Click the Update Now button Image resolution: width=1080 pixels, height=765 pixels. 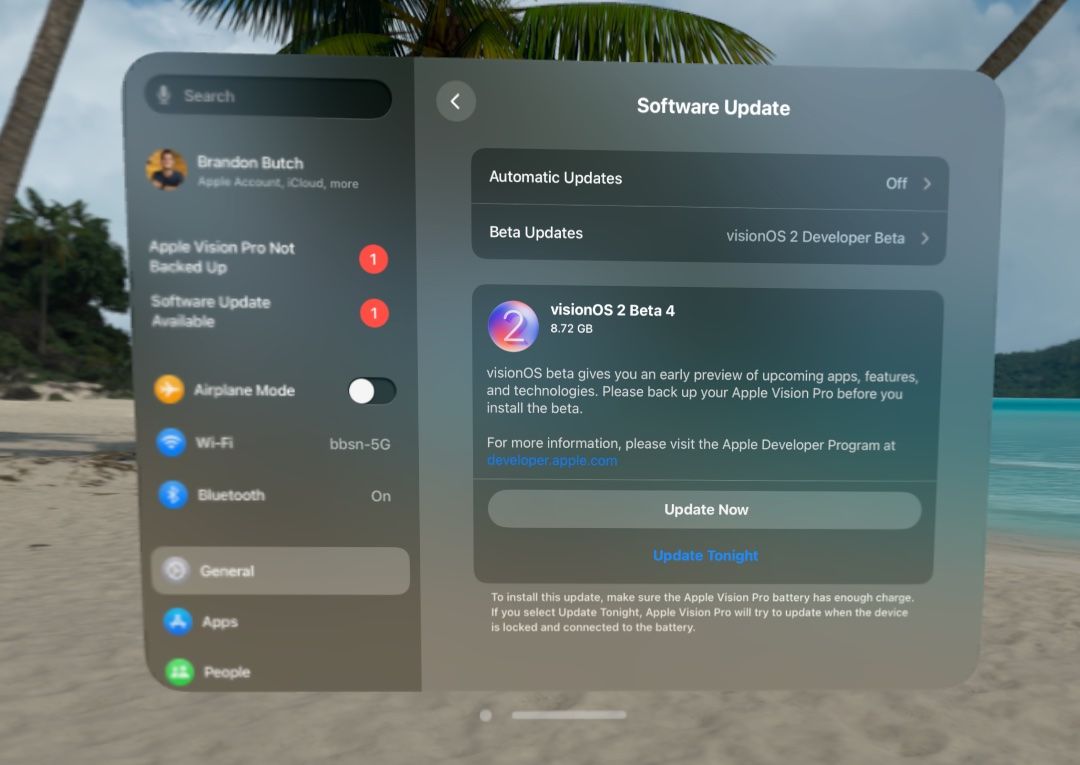tap(705, 510)
